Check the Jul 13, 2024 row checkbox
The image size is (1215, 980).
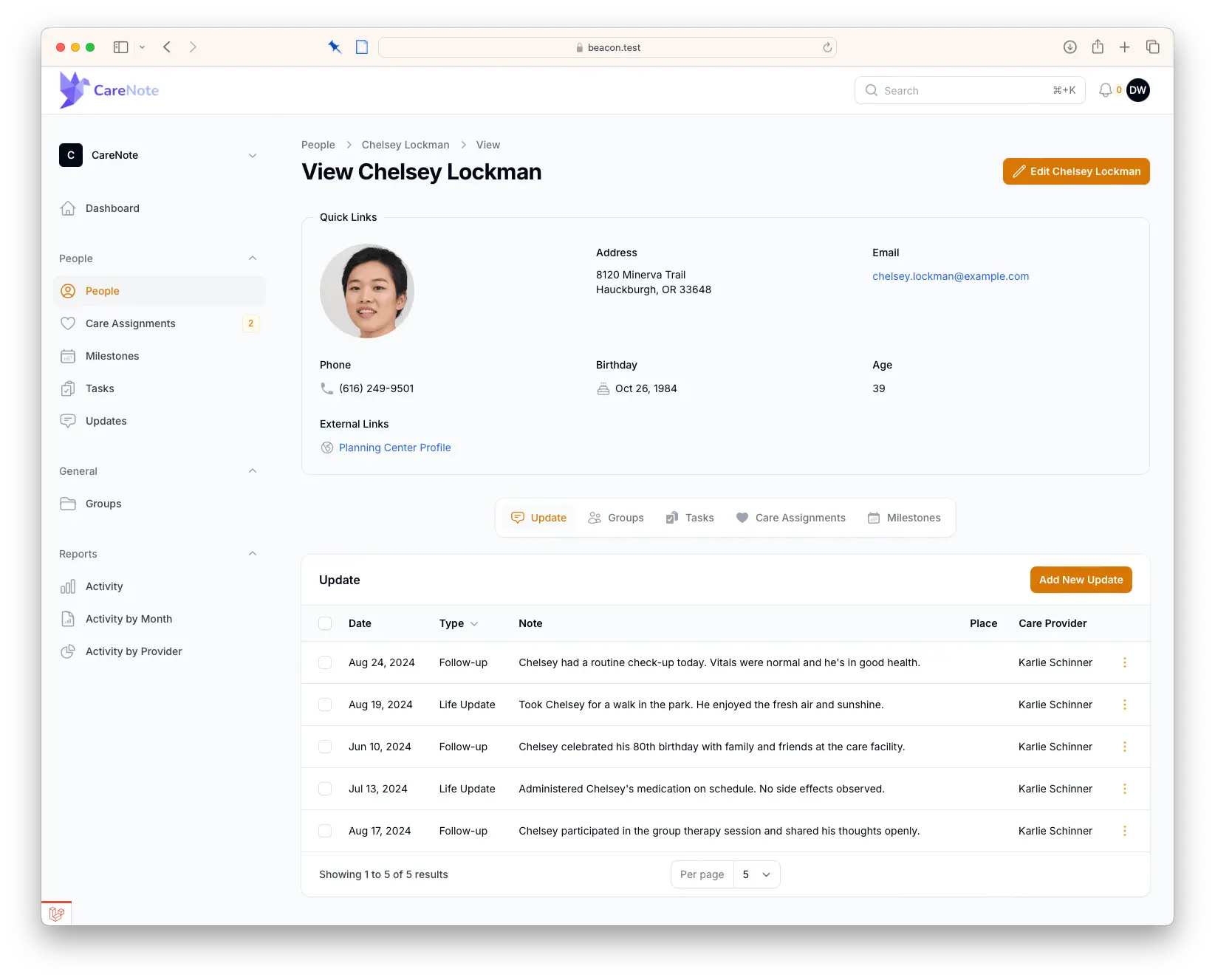point(325,789)
